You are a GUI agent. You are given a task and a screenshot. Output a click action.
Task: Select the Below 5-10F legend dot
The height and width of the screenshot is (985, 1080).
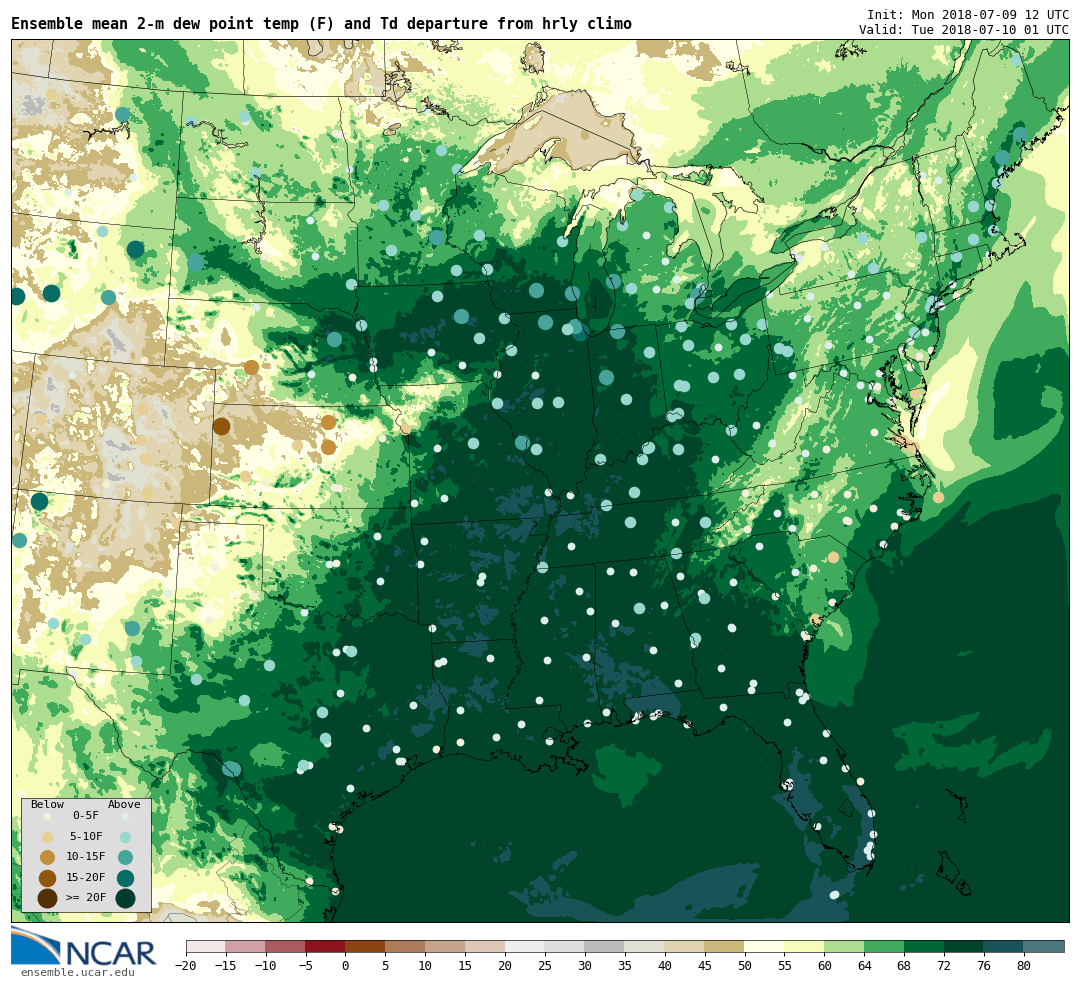pos(48,837)
